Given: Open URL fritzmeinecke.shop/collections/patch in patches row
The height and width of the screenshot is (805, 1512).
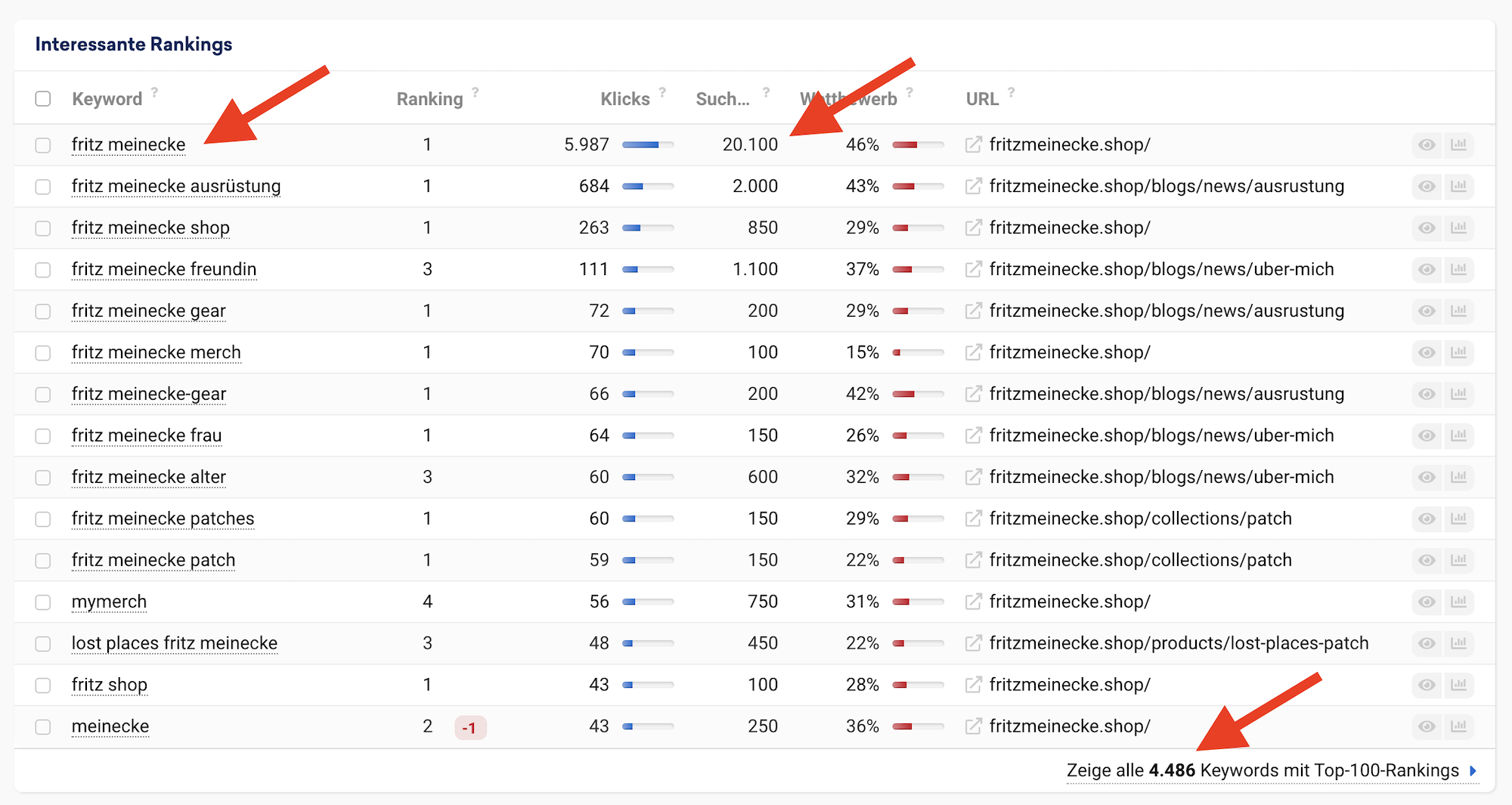Looking at the screenshot, I should [1141, 519].
